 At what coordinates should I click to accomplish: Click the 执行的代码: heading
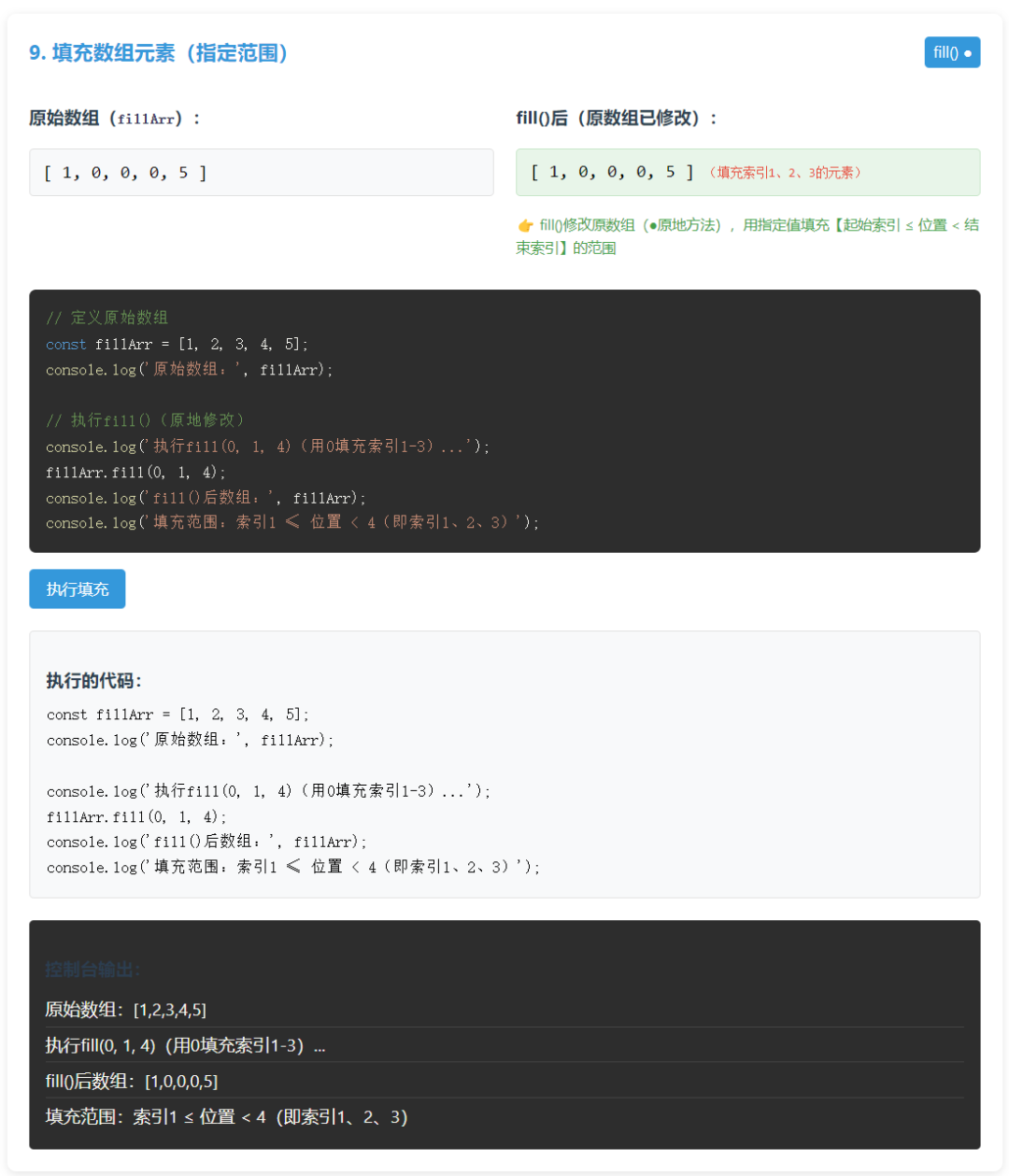(x=93, y=681)
